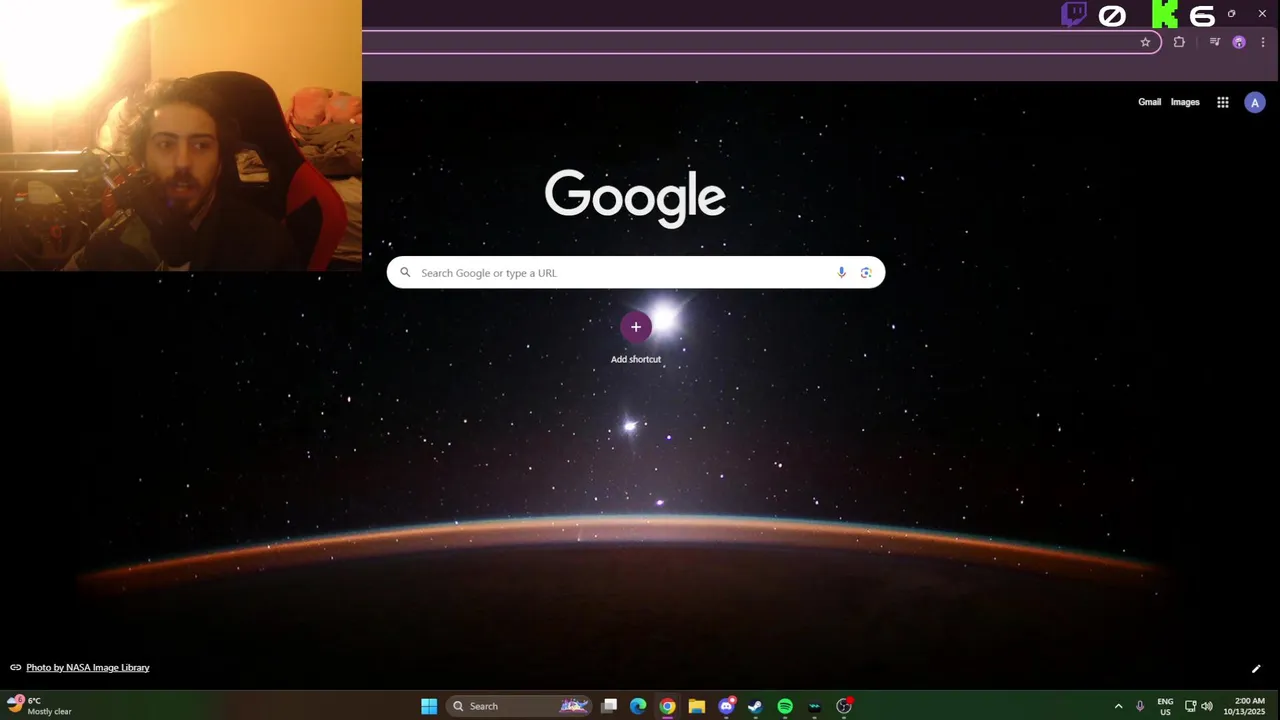Start a voice search with the microphone icon

[841, 273]
